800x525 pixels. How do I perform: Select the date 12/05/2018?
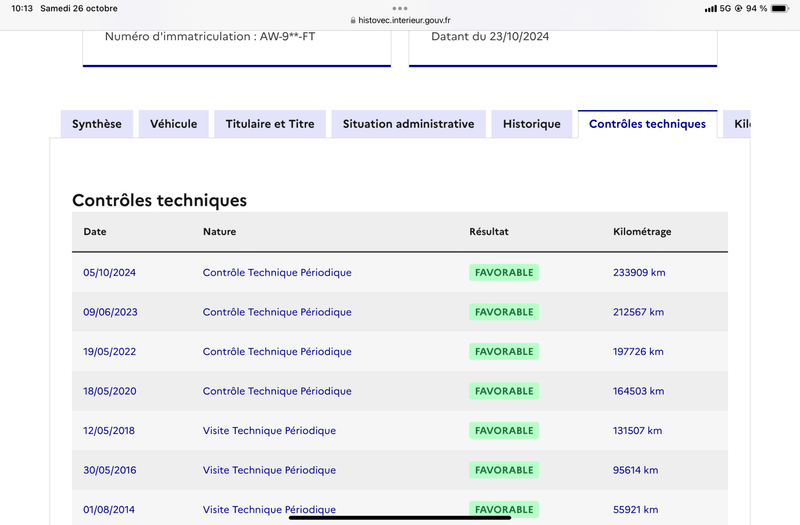(109, 431)
